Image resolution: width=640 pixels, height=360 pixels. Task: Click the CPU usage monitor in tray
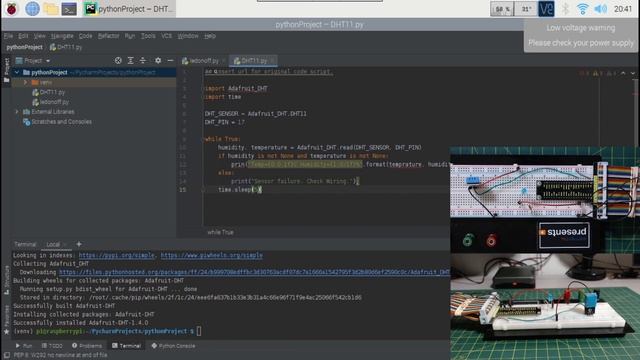pyautogui.click(x=502, y=9)
